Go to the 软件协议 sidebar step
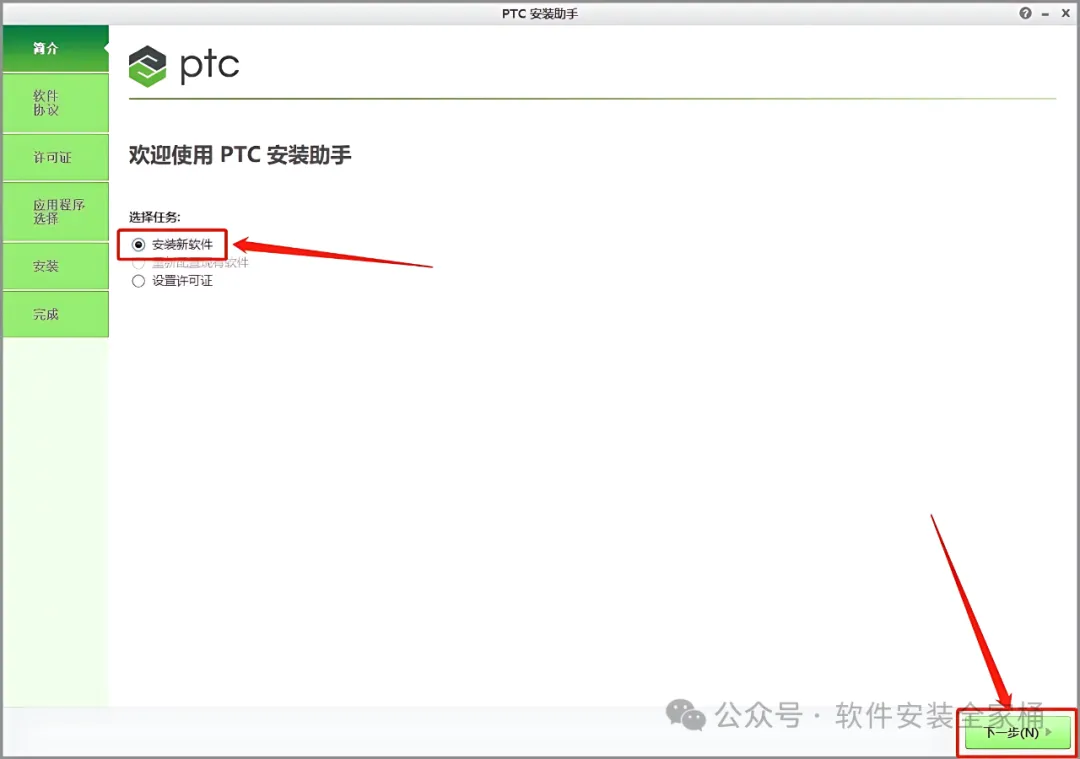 point(56,103)
